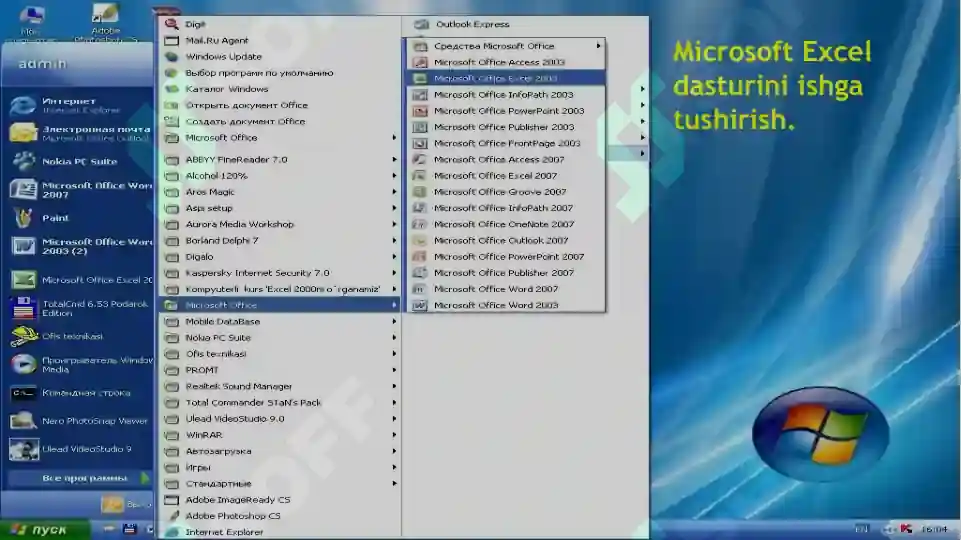The height and width of the screenshot is (540, 961).
Task: Open the Ulead VideoStudio 9 pinned icon
Action: click(x=23, y=449)
